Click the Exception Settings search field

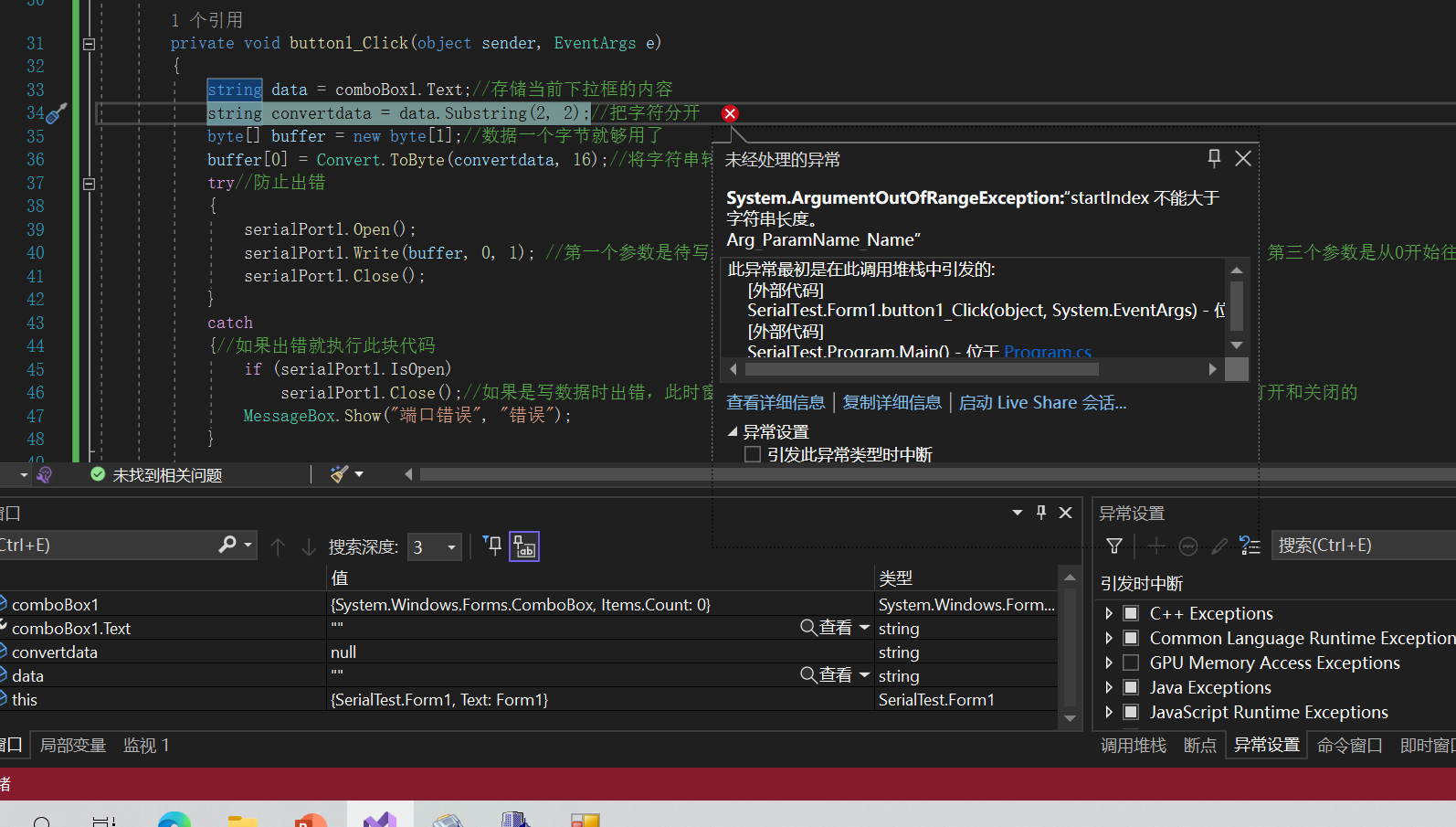pyautogui.click(x=1365, y=546)
